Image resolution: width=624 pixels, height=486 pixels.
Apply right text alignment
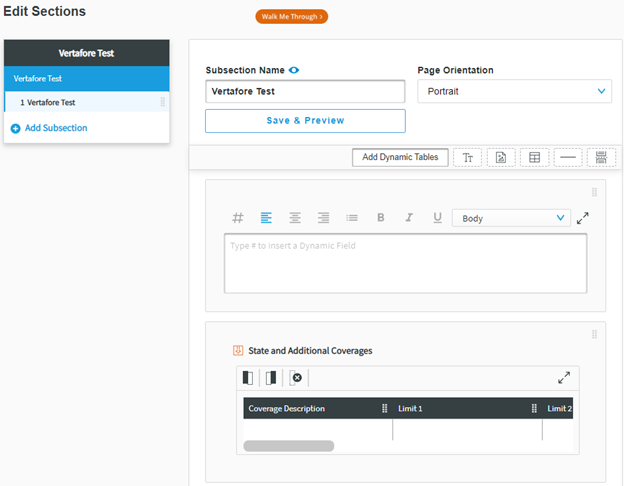tap(323, 218)
